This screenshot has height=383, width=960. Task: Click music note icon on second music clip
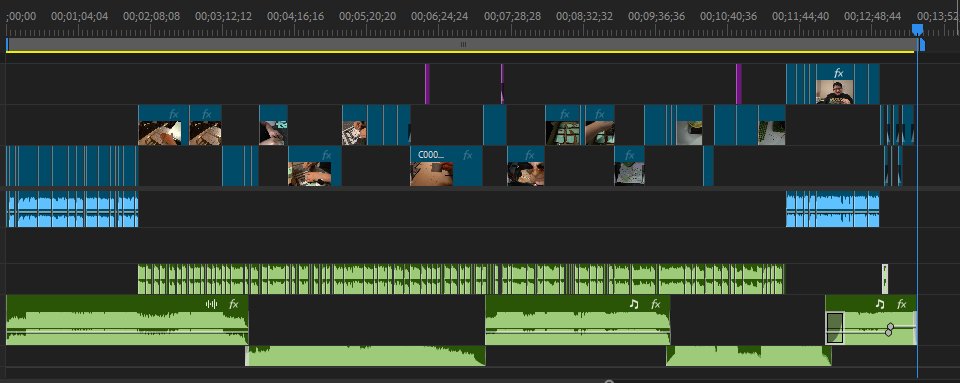pos(634,304)
